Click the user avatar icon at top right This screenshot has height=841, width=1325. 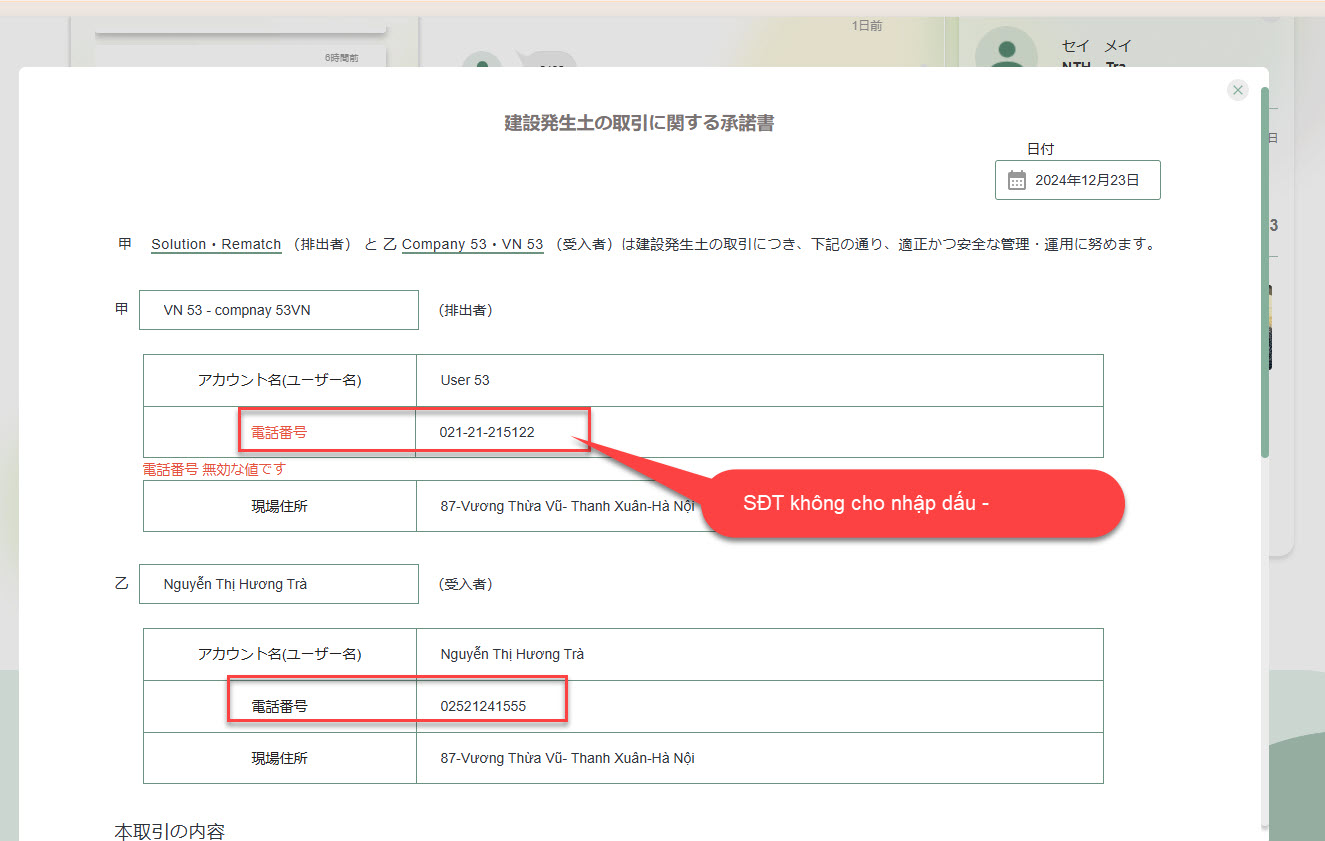(1007, 52)
